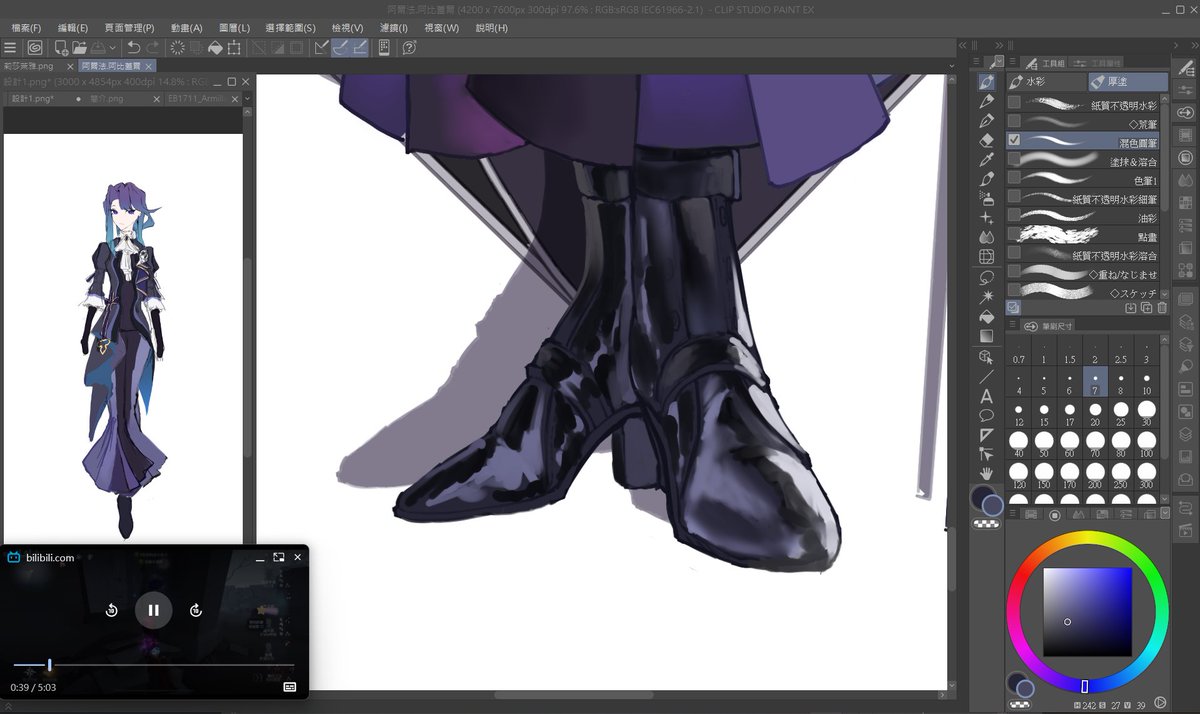Select the 厚塗 sub tool group
This screenshot has width=1200, height=714.
[1128, 83]
